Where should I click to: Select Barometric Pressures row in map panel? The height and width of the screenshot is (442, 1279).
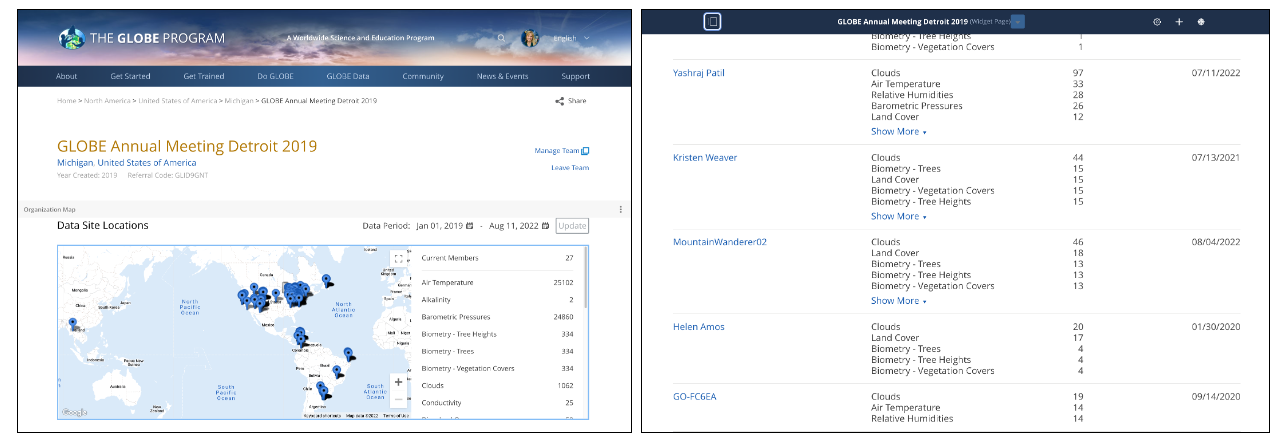[497, 317]
